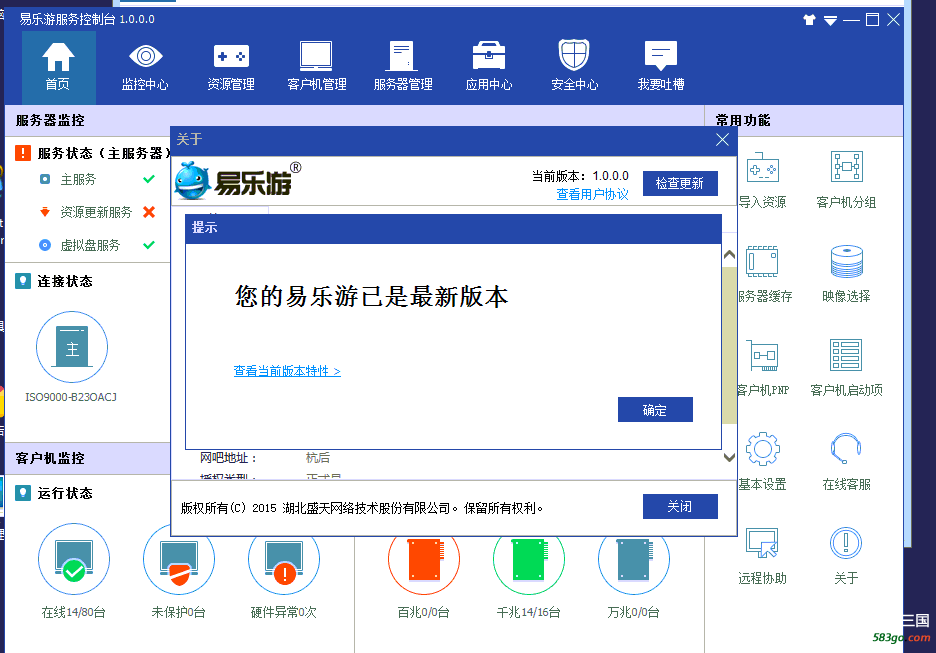Screen dimensions: 936x653
Task: Click server name ISO9000-B23OACJ
Action: (x=71, y=397)
